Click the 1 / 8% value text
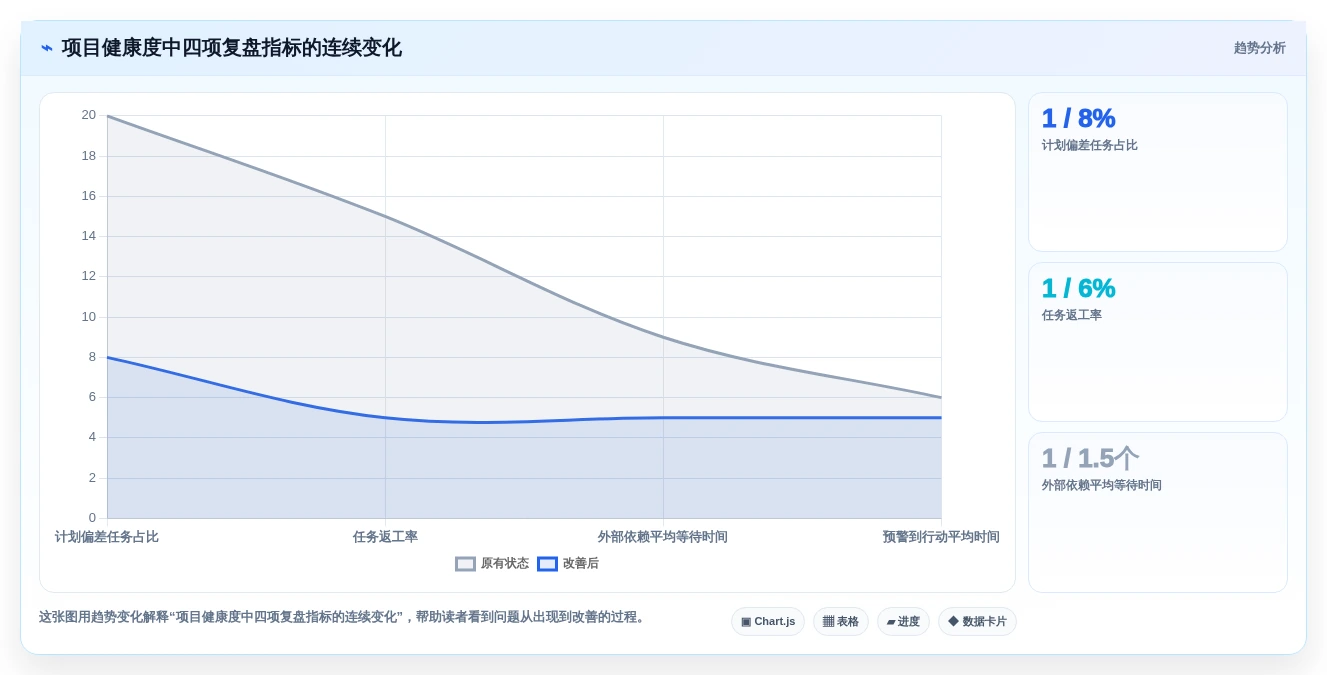This screenshot has width=1327, height=675. (x=1078, y=118)
